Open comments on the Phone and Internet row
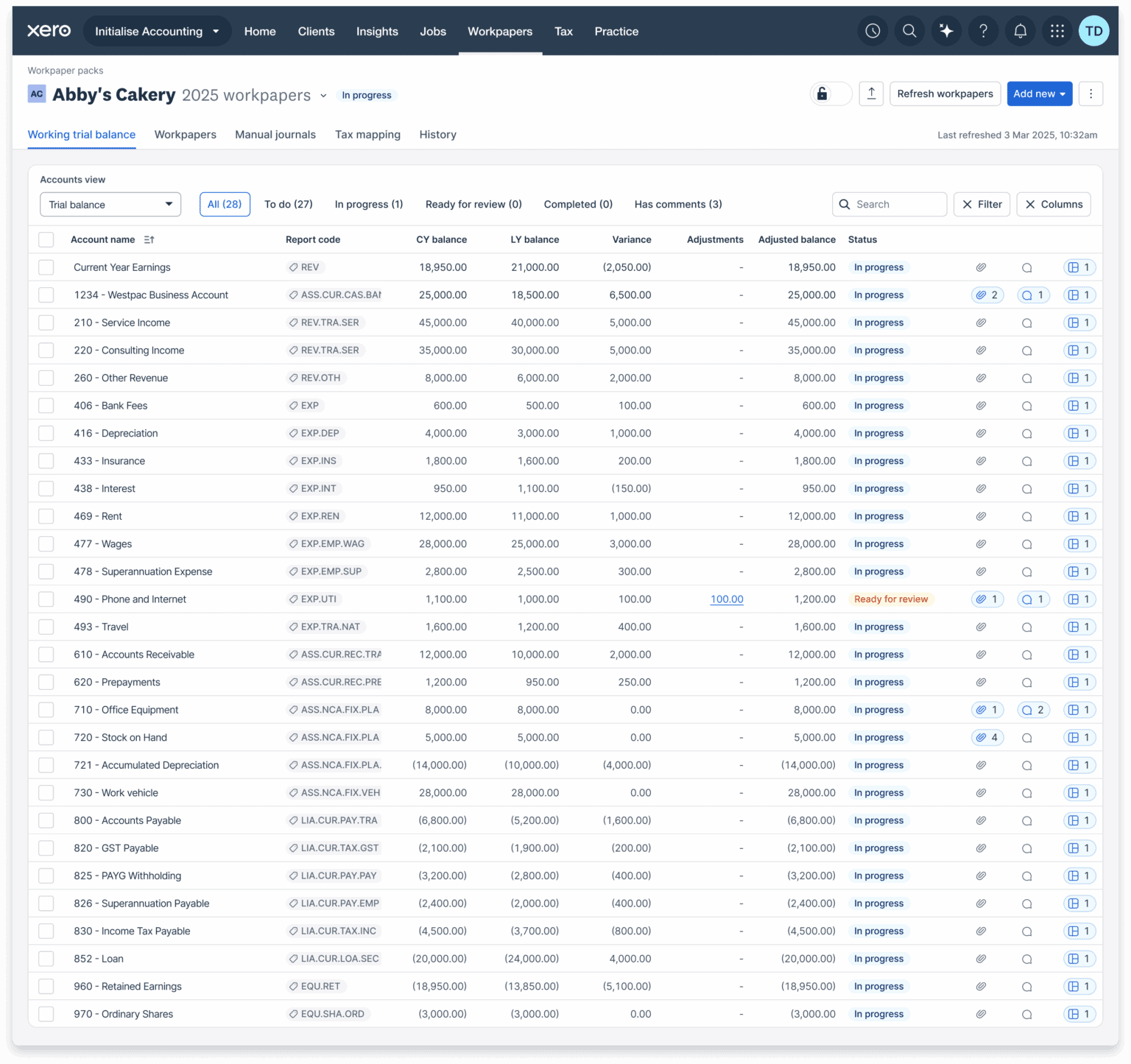Screen dimensions: 1131x1064 (1033, 599)
